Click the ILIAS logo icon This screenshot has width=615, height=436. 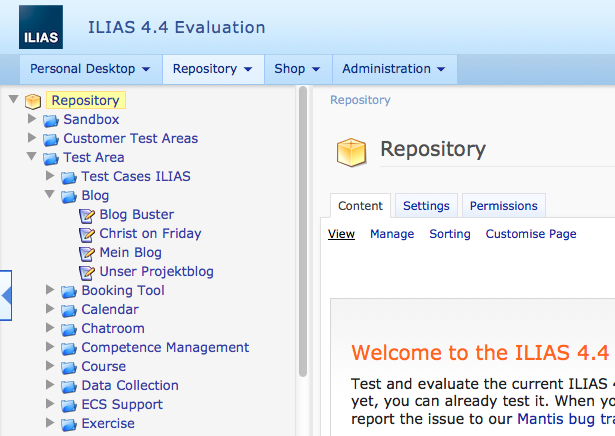[40, 27]
